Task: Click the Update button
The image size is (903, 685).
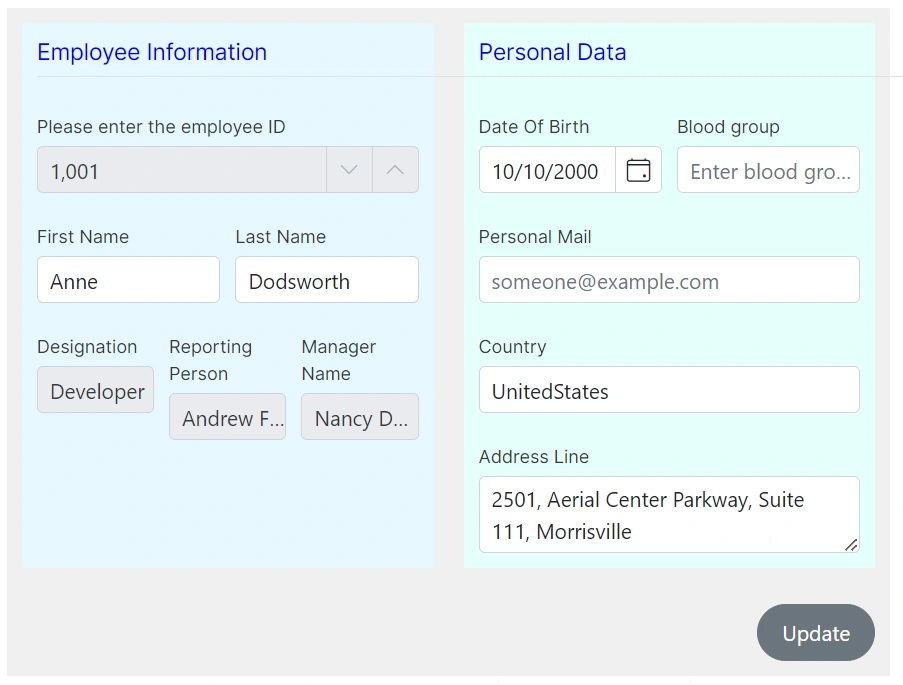Action: pyautogui.click(x=815, y=633)
